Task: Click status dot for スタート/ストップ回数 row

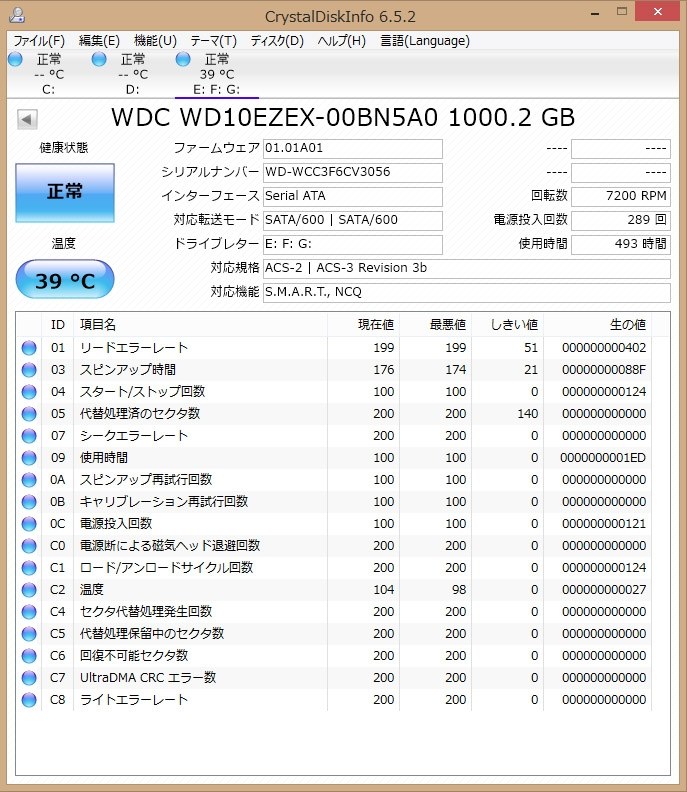Action: coord(29,392)
